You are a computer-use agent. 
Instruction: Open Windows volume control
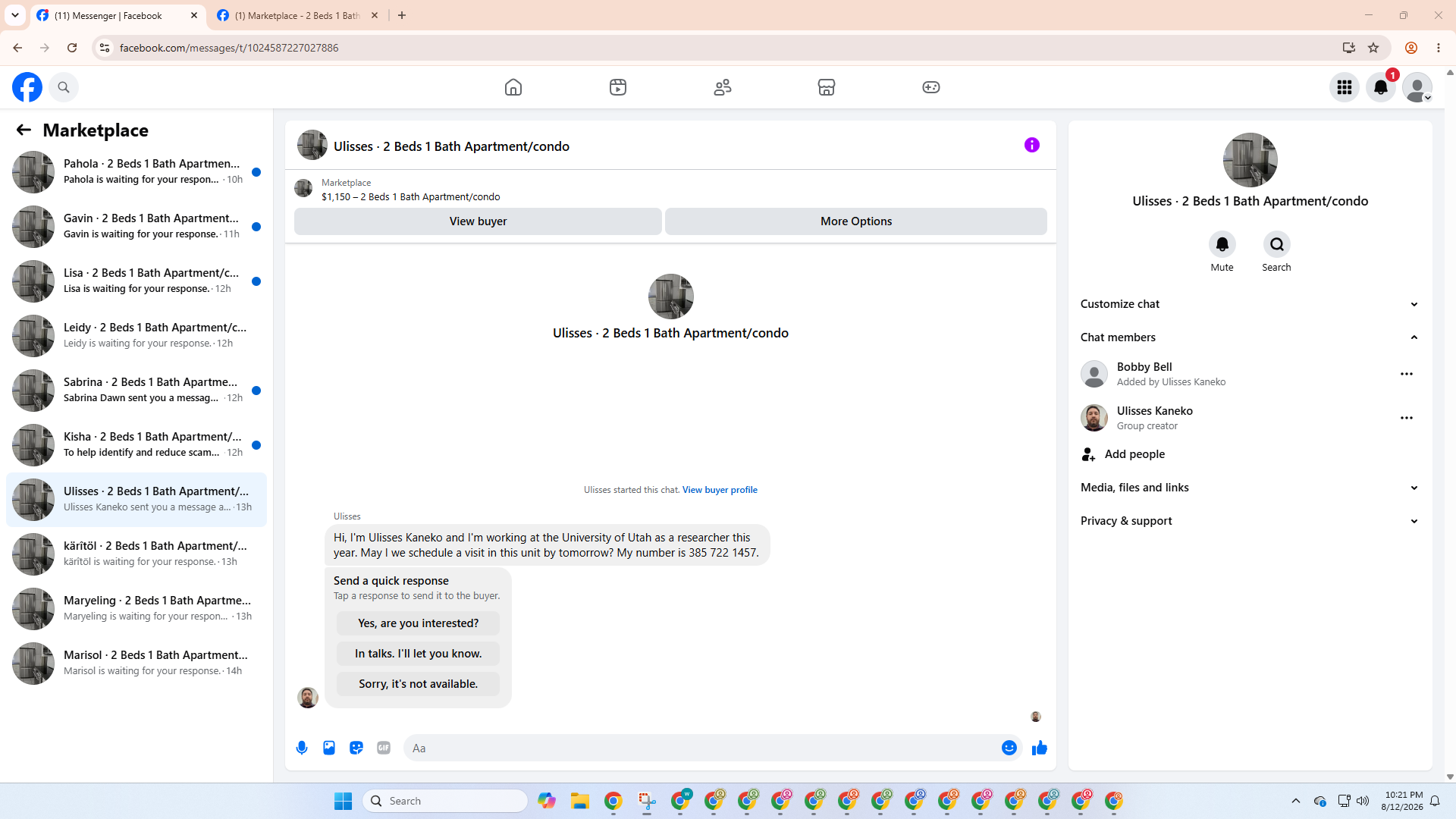(1363, 801)
